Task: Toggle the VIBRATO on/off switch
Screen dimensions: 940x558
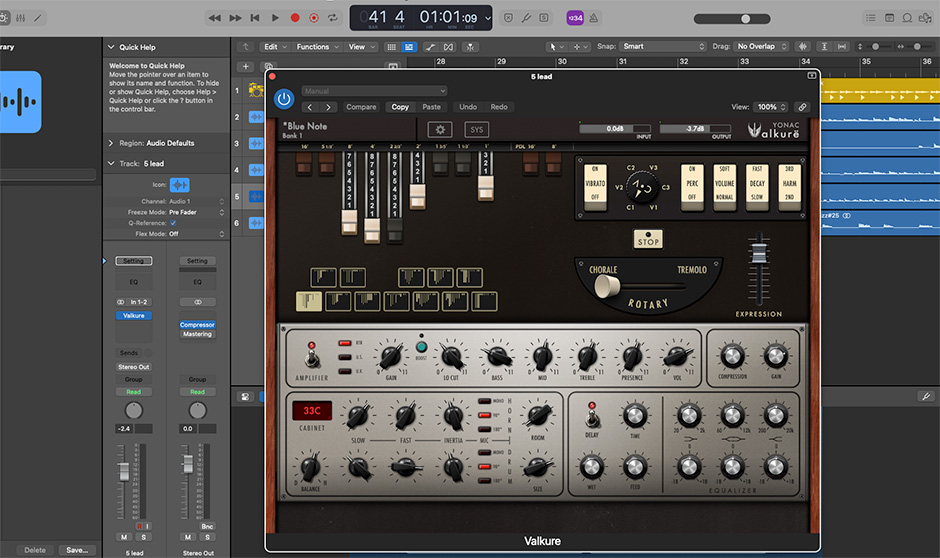Action: (x=596, y=183)
